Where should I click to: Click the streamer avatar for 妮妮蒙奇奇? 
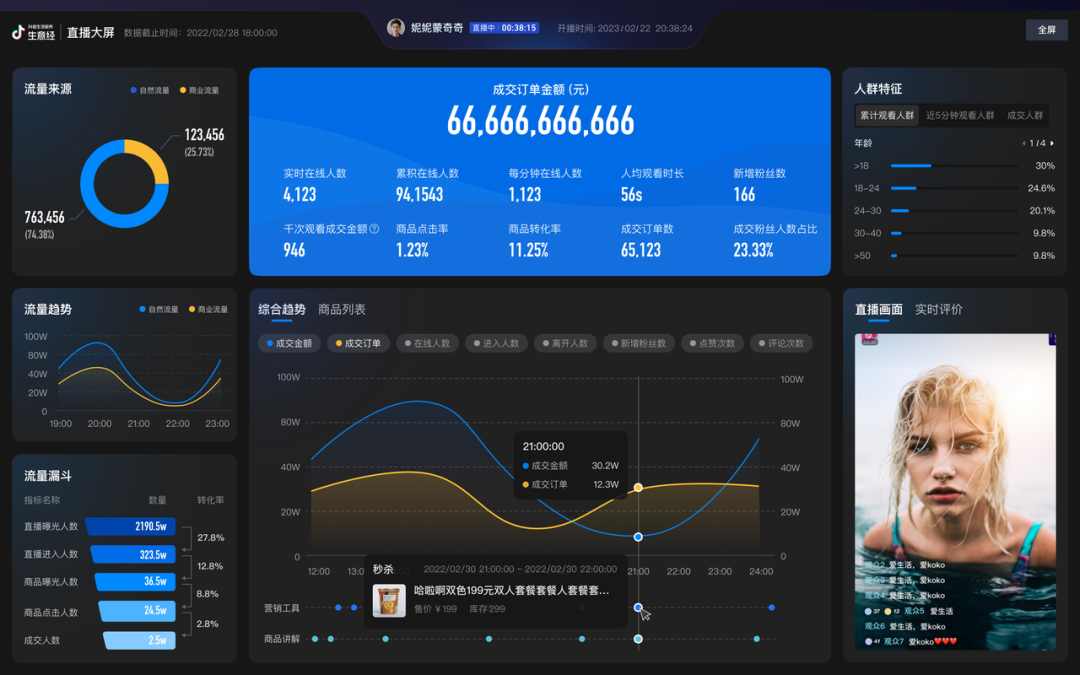pyautogui.click(x=396, y=28)
